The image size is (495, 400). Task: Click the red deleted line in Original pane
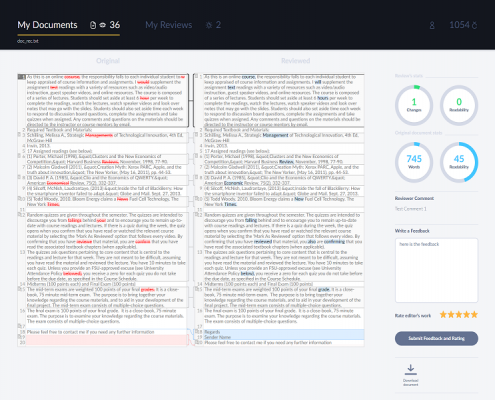pyautogui.click(x=107, y=340)
